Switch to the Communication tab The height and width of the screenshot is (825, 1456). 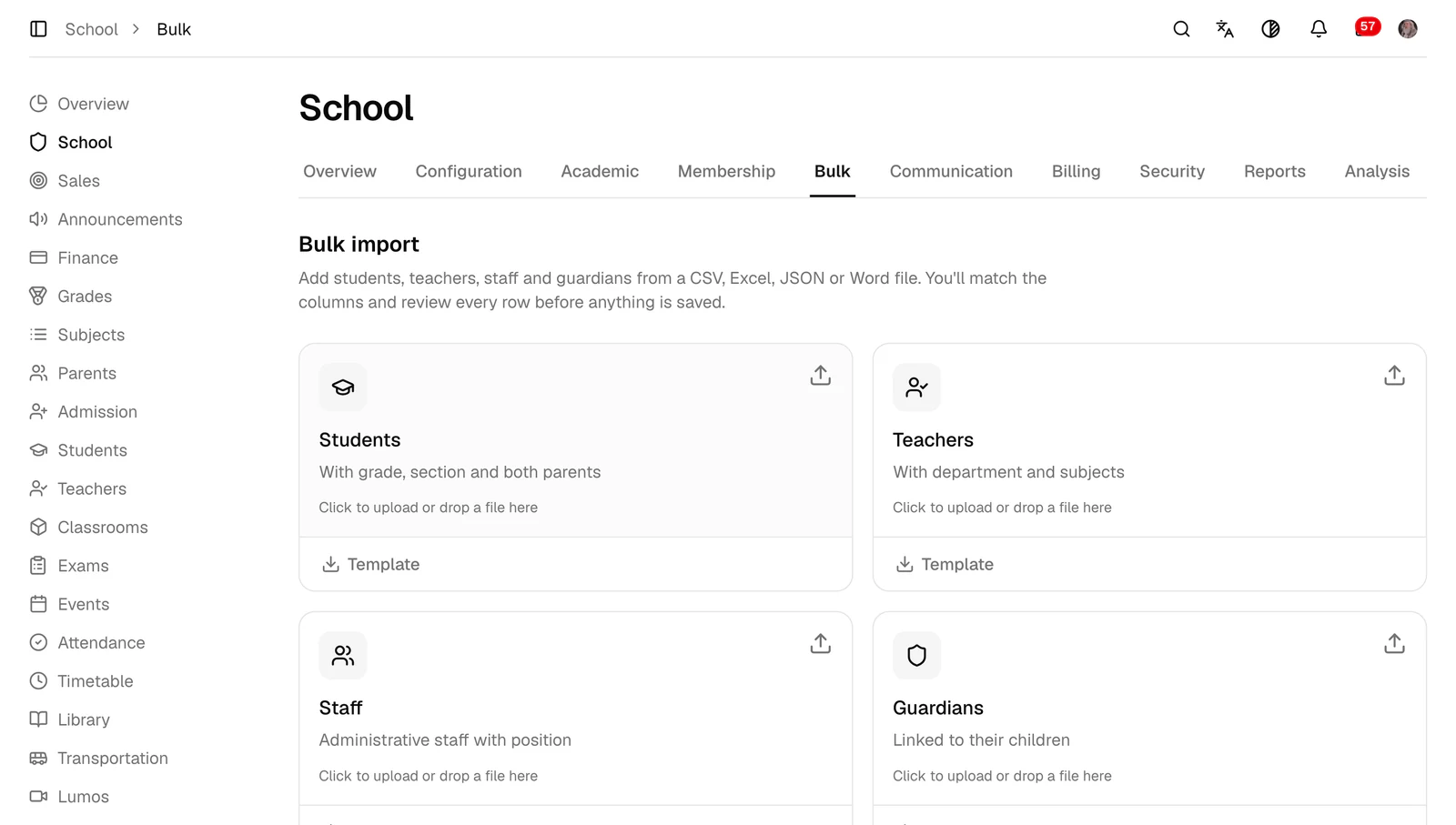pos(951,172)
